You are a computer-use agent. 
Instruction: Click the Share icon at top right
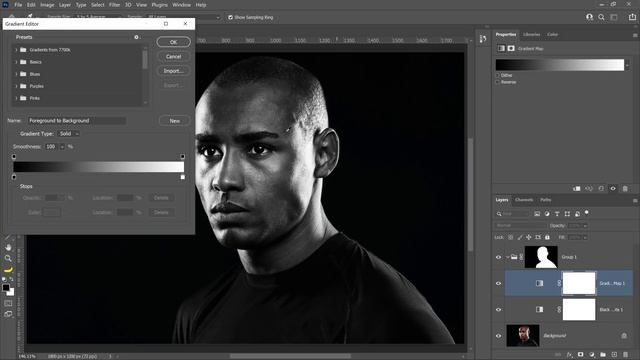(632, 17)
